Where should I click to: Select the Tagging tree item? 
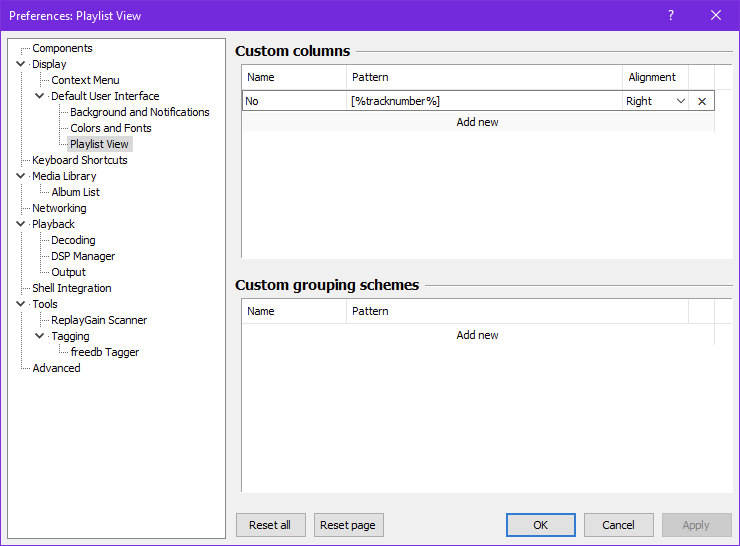pos(70,336)
